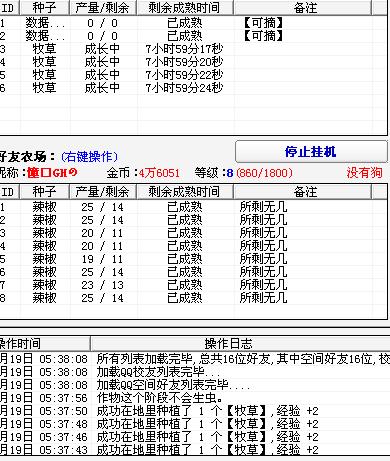
Task: Select 牧草 row with 7小时59分24秒
Action: 193,88
